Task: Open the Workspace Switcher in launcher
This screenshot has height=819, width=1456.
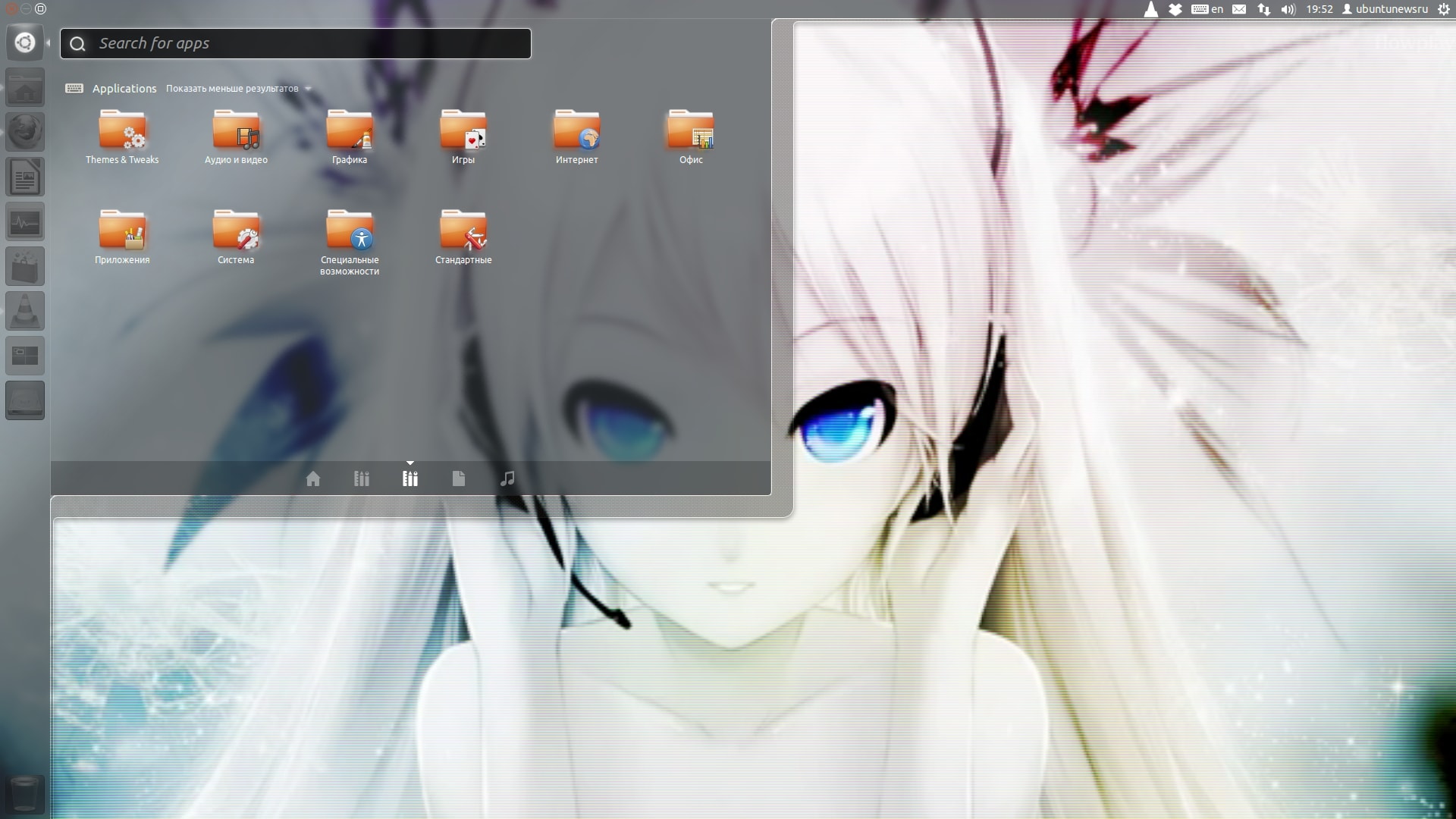Action: pyautogui.click(x=25, y=356)
